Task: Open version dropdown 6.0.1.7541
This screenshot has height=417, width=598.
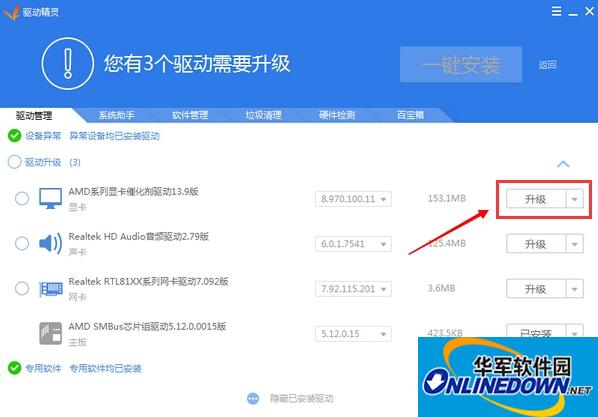Action: (353, 244)
